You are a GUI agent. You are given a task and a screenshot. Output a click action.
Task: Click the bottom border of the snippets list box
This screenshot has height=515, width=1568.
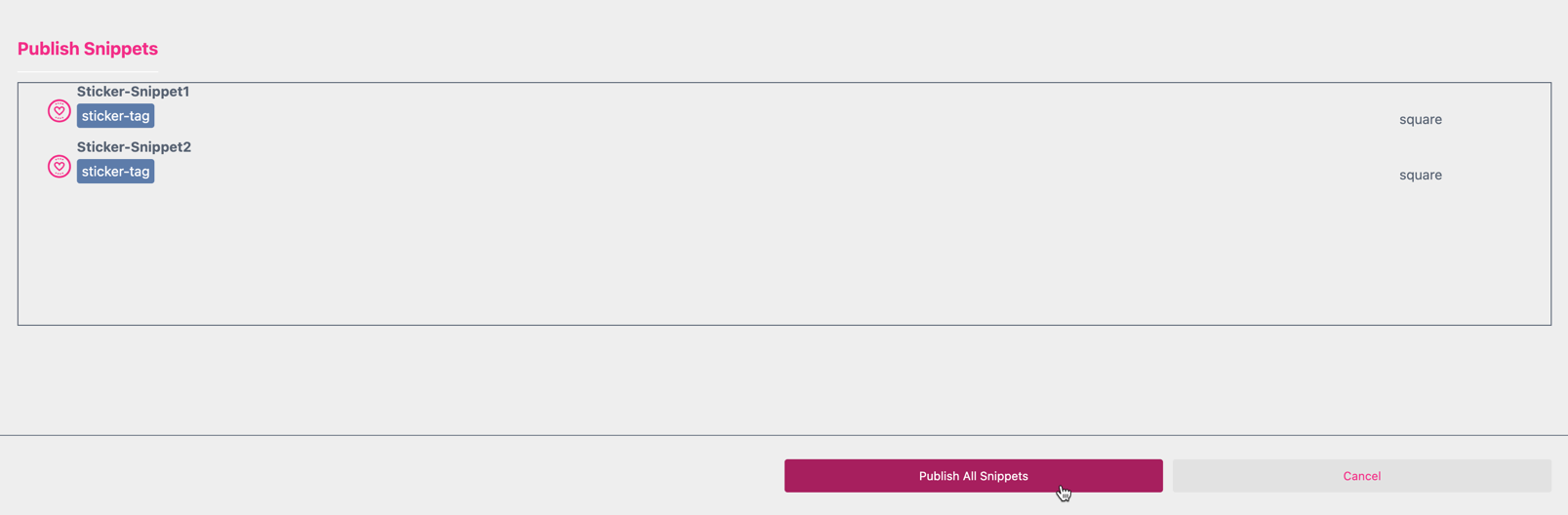tap(781, 325)
